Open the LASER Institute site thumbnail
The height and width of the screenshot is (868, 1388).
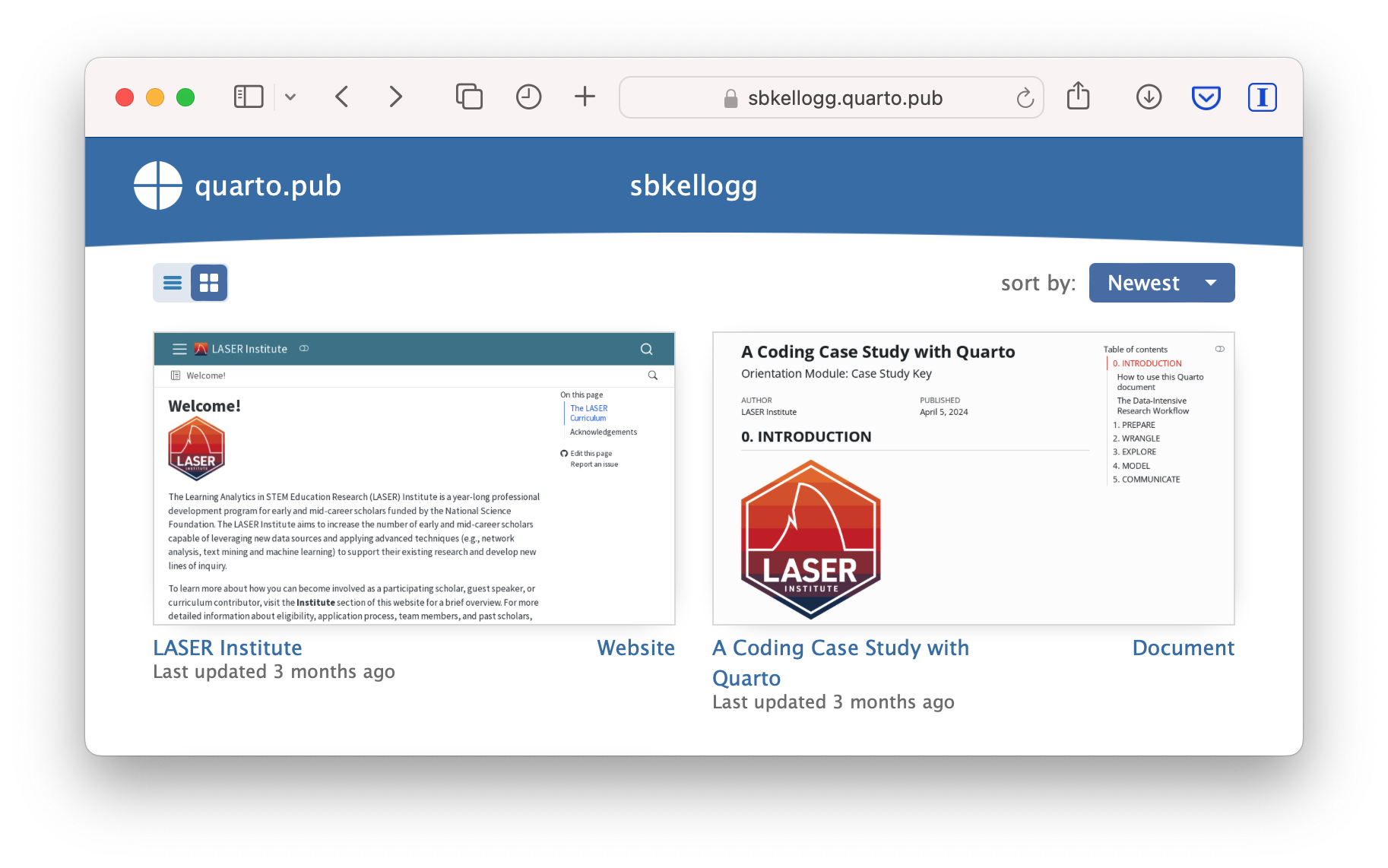(414, 478)
